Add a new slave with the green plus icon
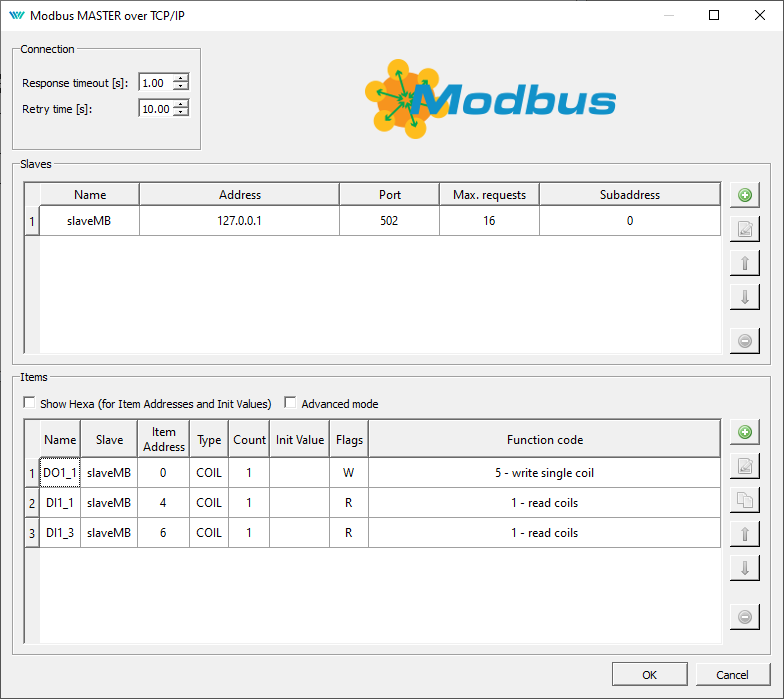Viewport: 784px width, 699px height. coord(744,195)
